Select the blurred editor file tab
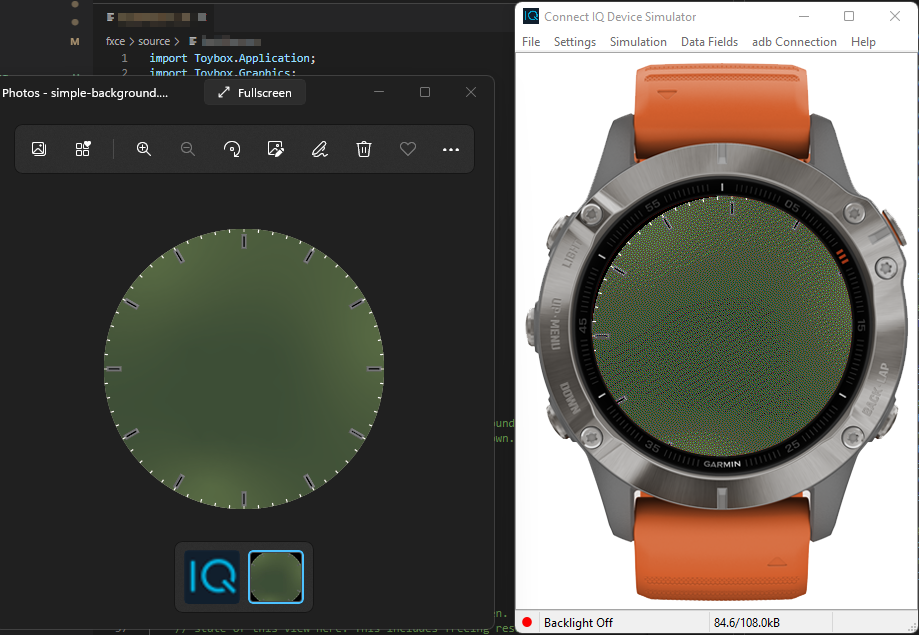The image size is (919, 635). coord(156,17)
